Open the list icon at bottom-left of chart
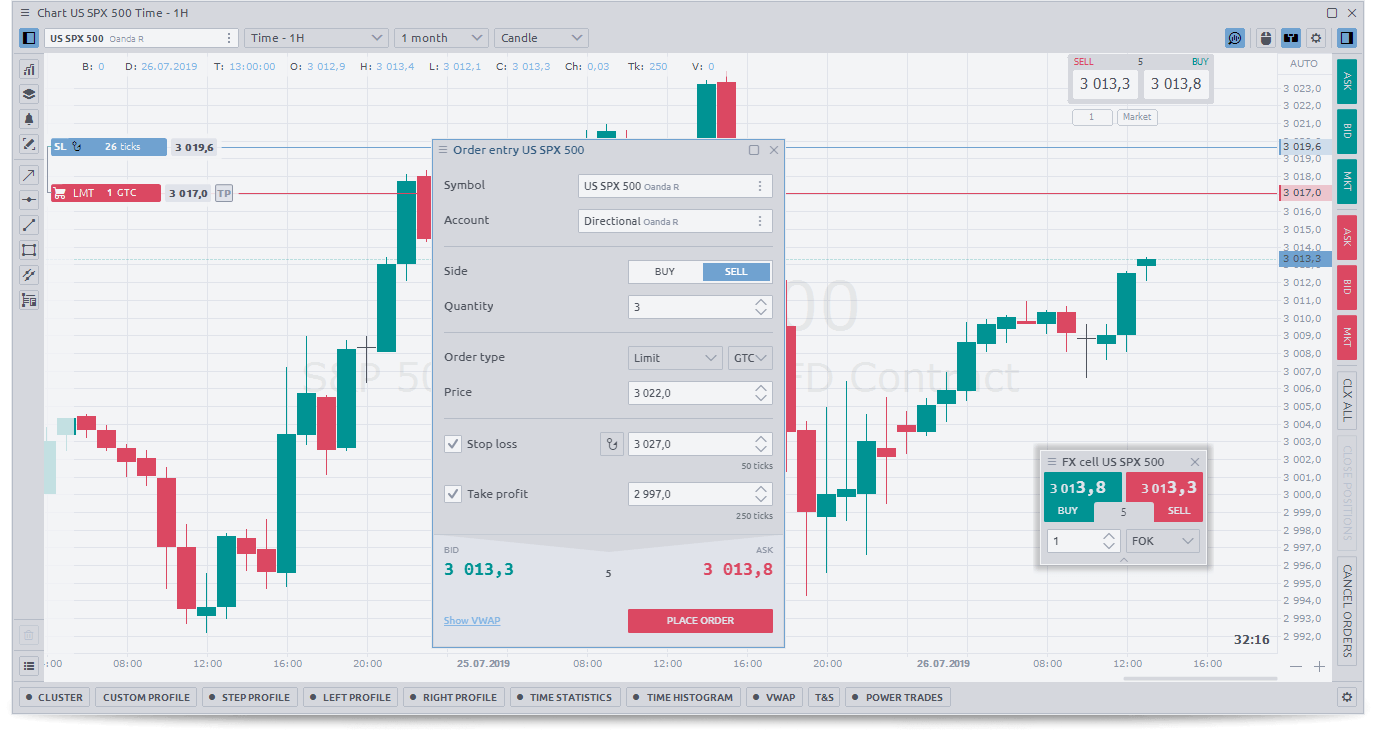Screen dimensions: 1377x731 [x=29, y=665]
